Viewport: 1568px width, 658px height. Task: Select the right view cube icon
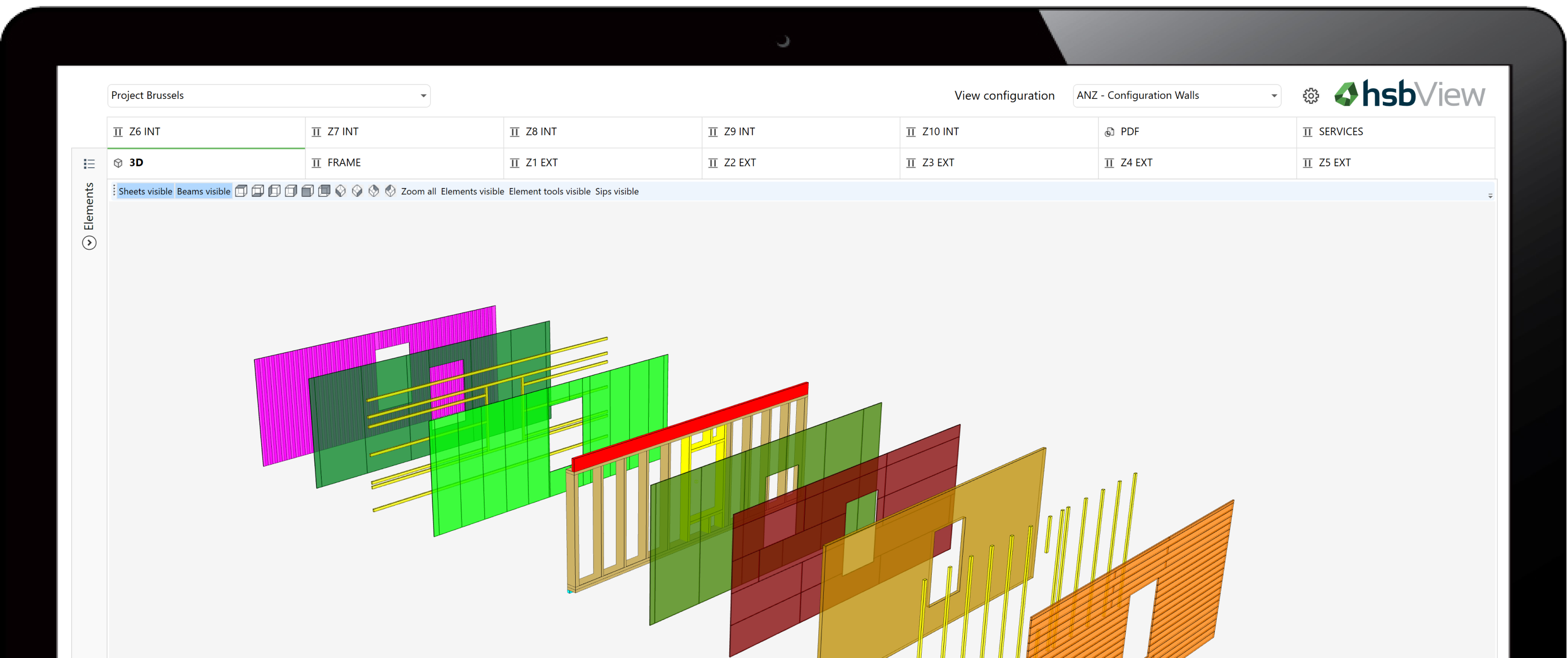pyautogui.click(x=291, y=192)
